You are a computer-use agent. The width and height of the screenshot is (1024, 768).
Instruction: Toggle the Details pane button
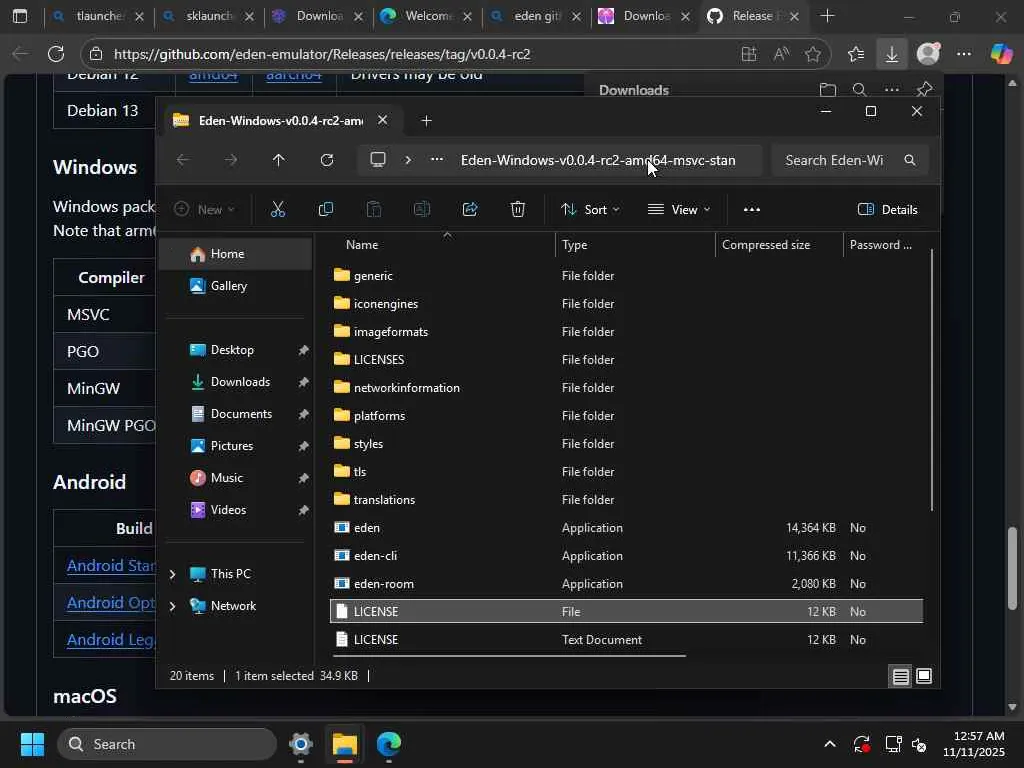click(888, 209)
